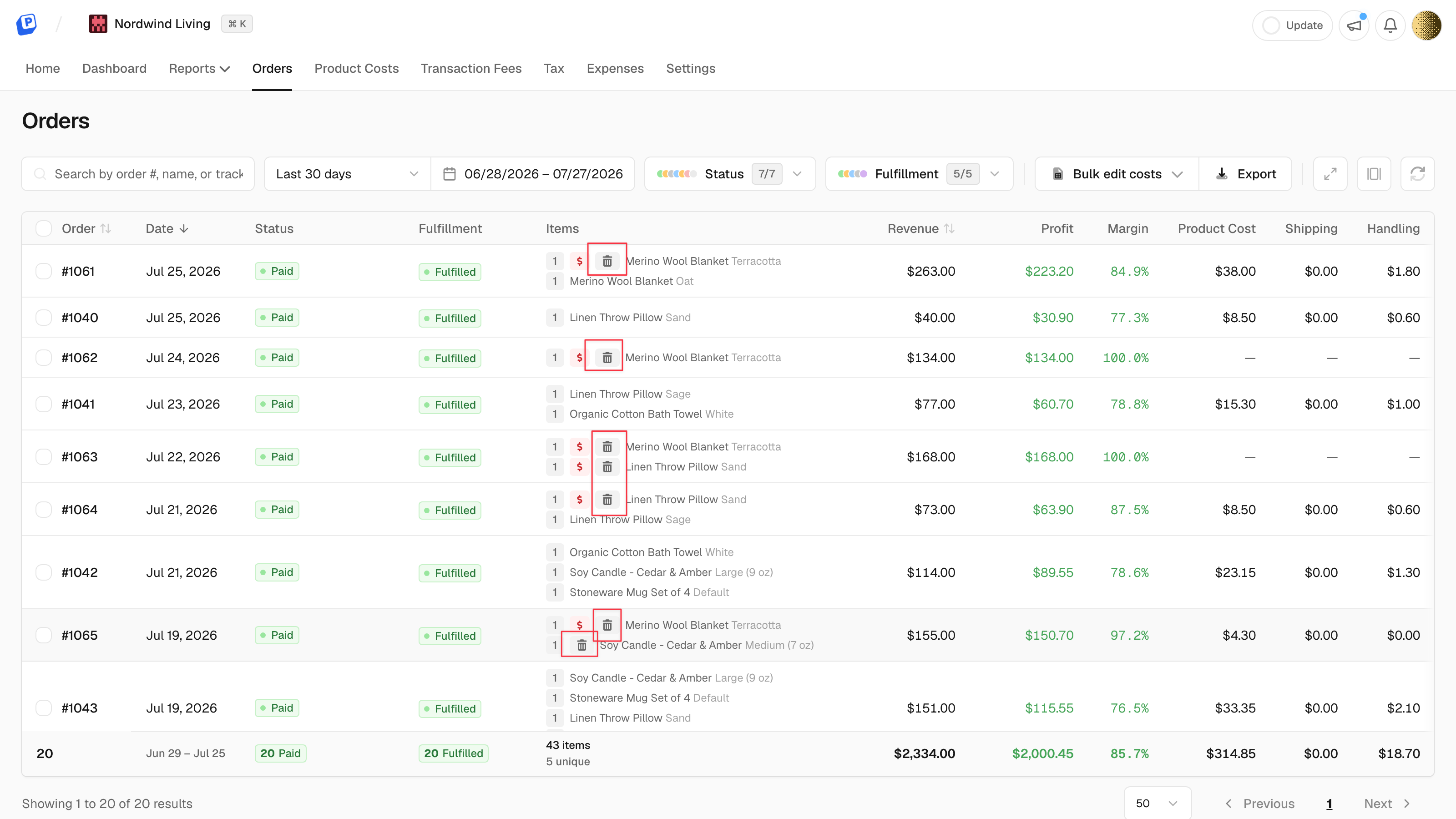Open the megaphone announcements icon
The width and height of the screenshot is (1456, 819).
[1354, 25]
